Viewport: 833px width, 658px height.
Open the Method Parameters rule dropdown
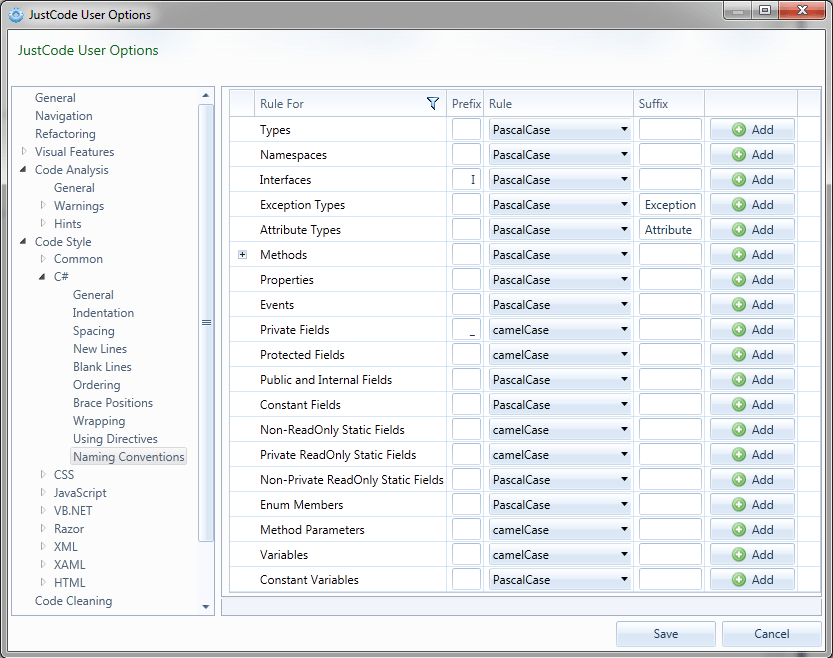(559, 529)
